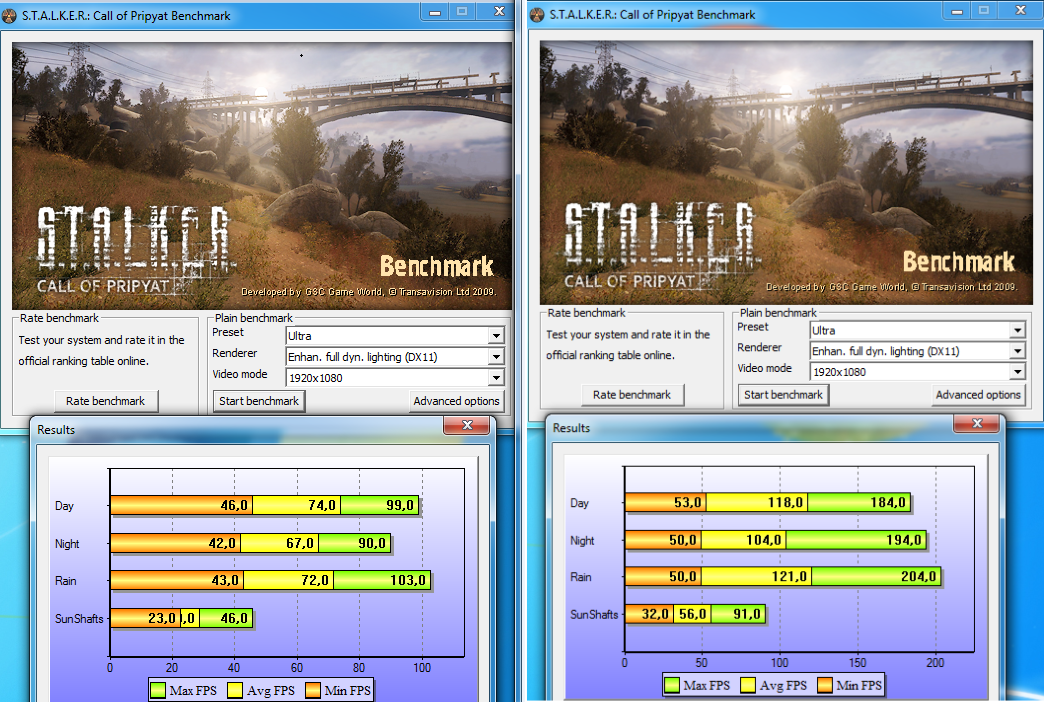Image resolution: width=1044 pixels, height=702 pixels.
Task: Click the Rain row label in right results
Action: coord(581,577)
